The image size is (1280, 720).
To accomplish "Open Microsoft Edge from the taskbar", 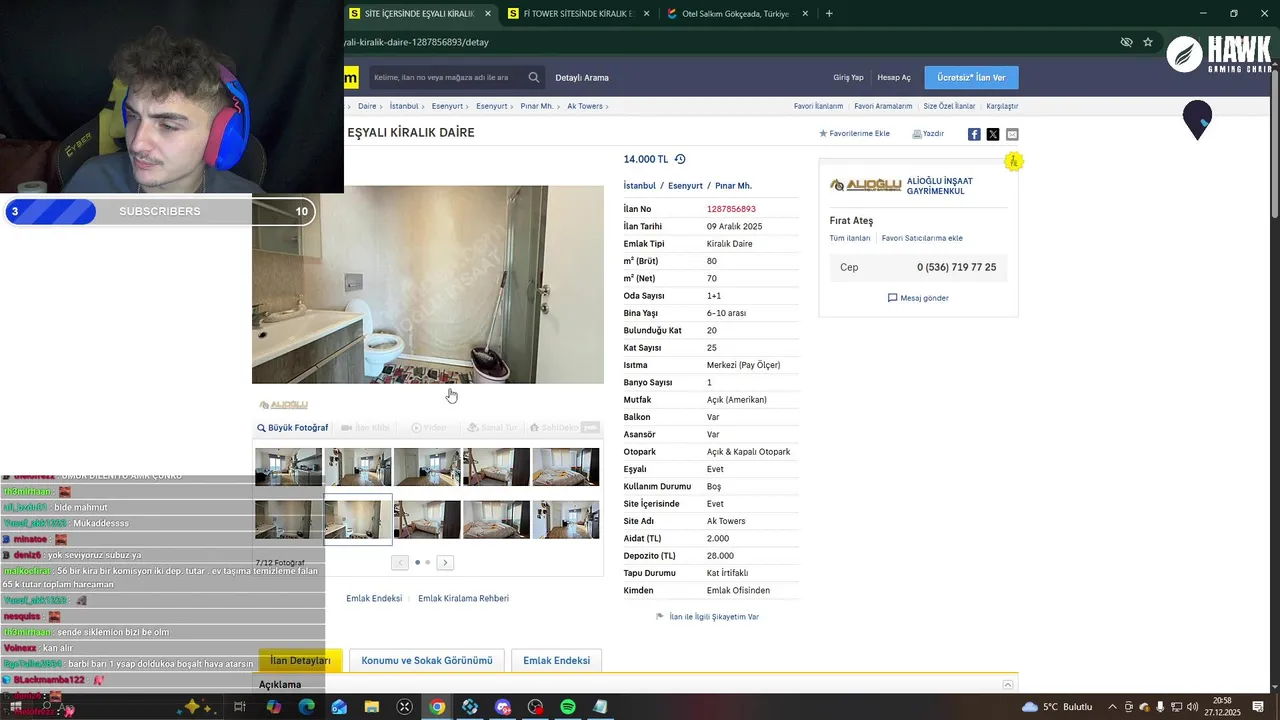I will (x=306, y=707).
